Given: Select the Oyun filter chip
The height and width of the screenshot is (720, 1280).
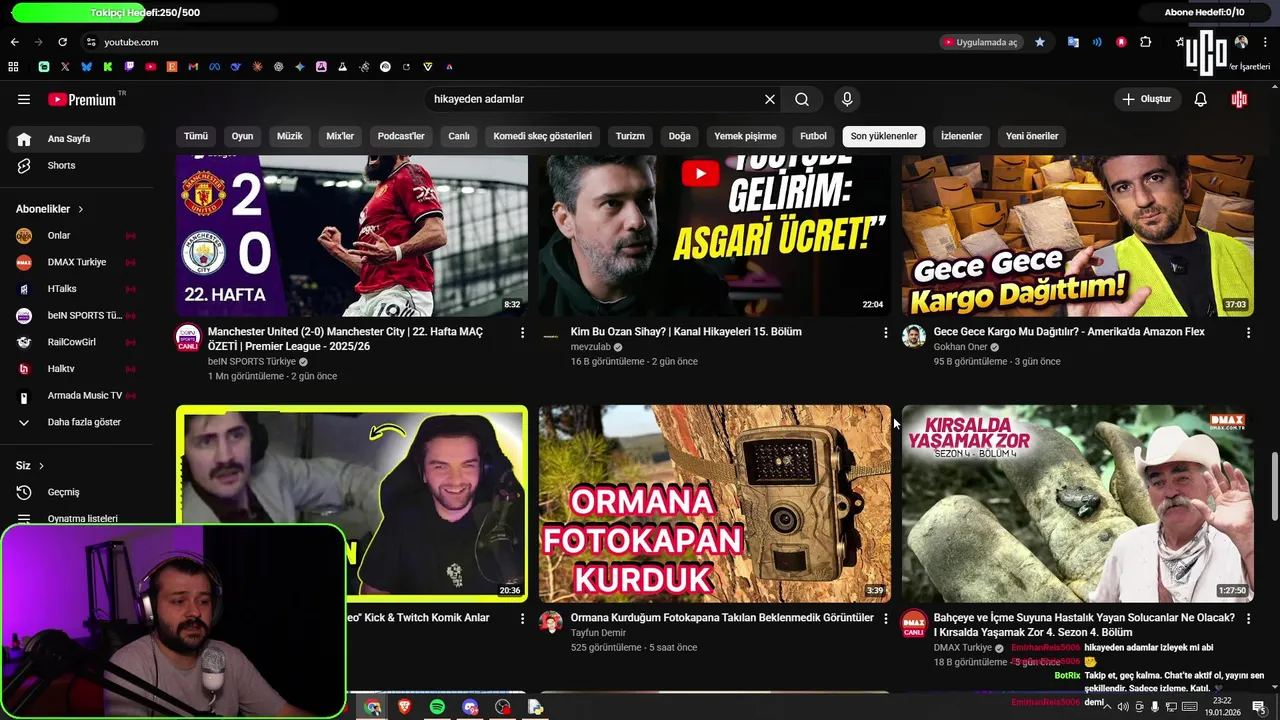Looking at the screenshot, I should [x=243, y=136].
